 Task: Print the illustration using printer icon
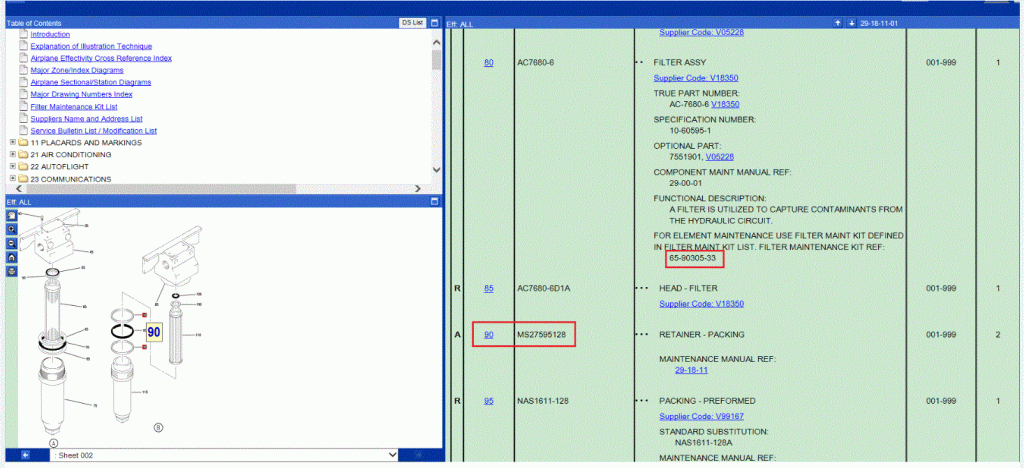click(x=11, y=271)
